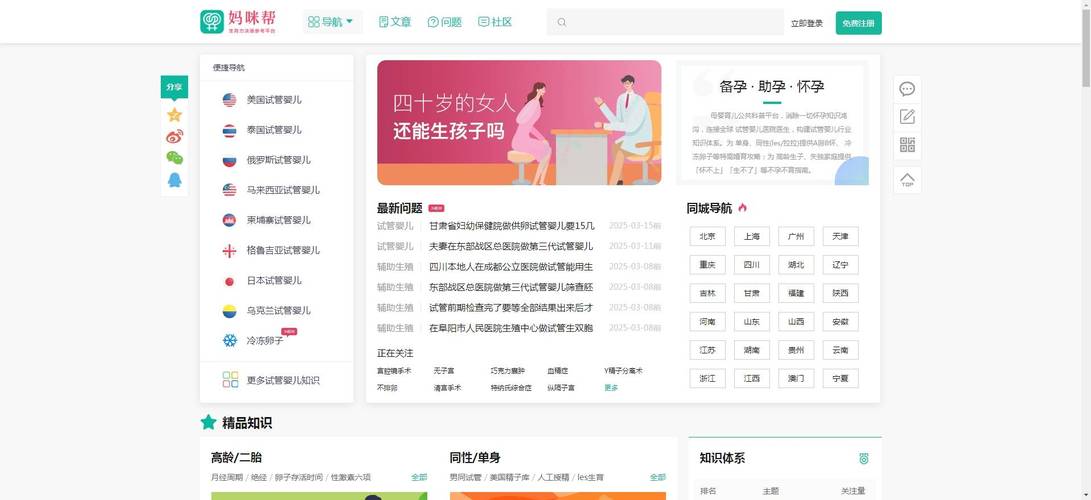1091x500 pixels.
Task: Select the 北京 city button
Action: pyautogui.click(x=708, y=236)
